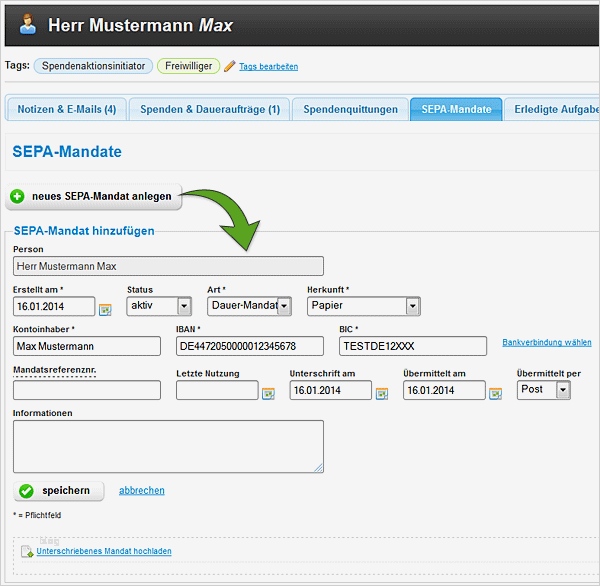
Task: Click the Spendenaktionsinitiator tag
Action: (93, 66)
